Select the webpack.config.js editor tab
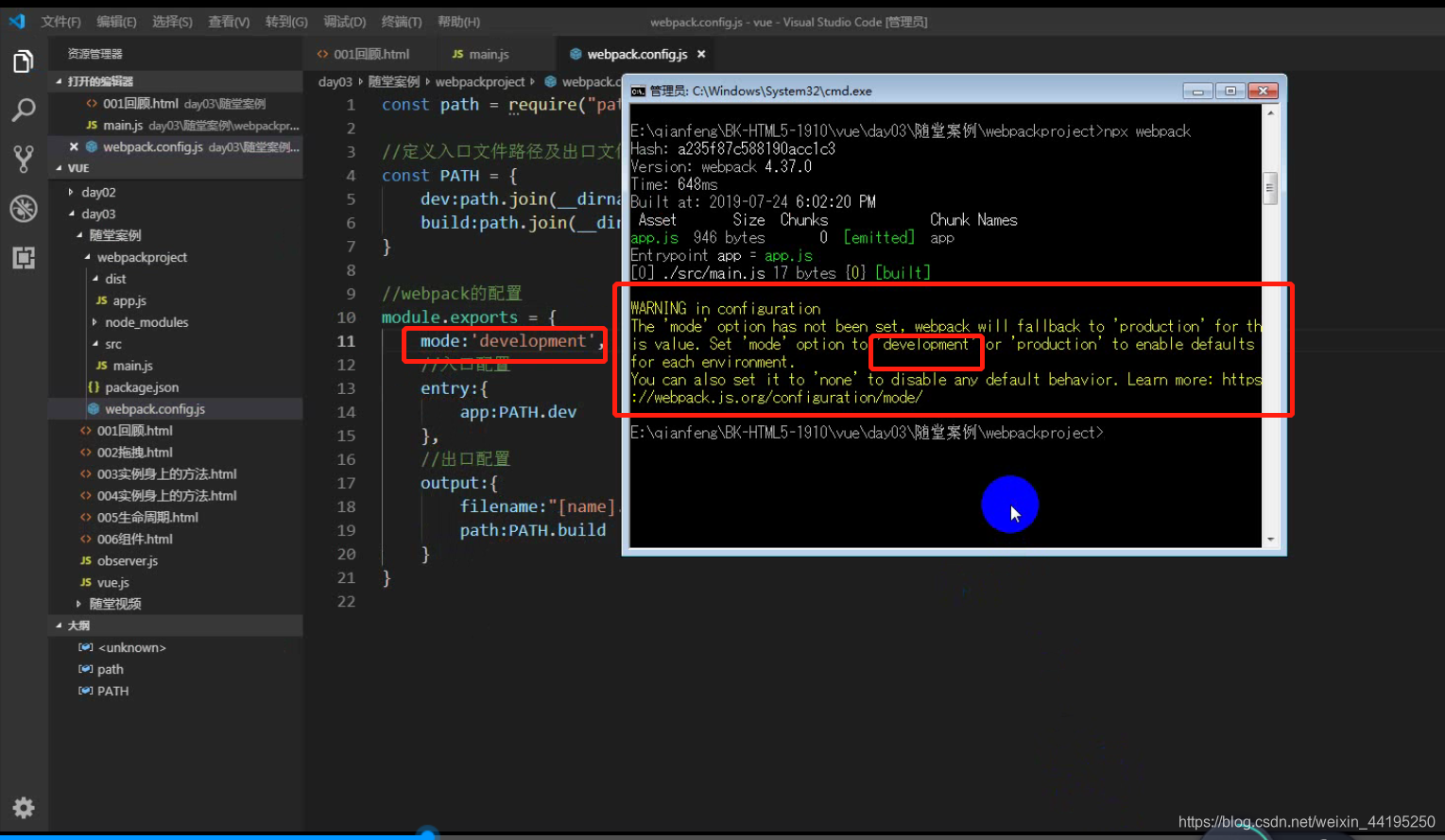The height and width of the screenshot is (840, 1445). click(x=636, y=55)
